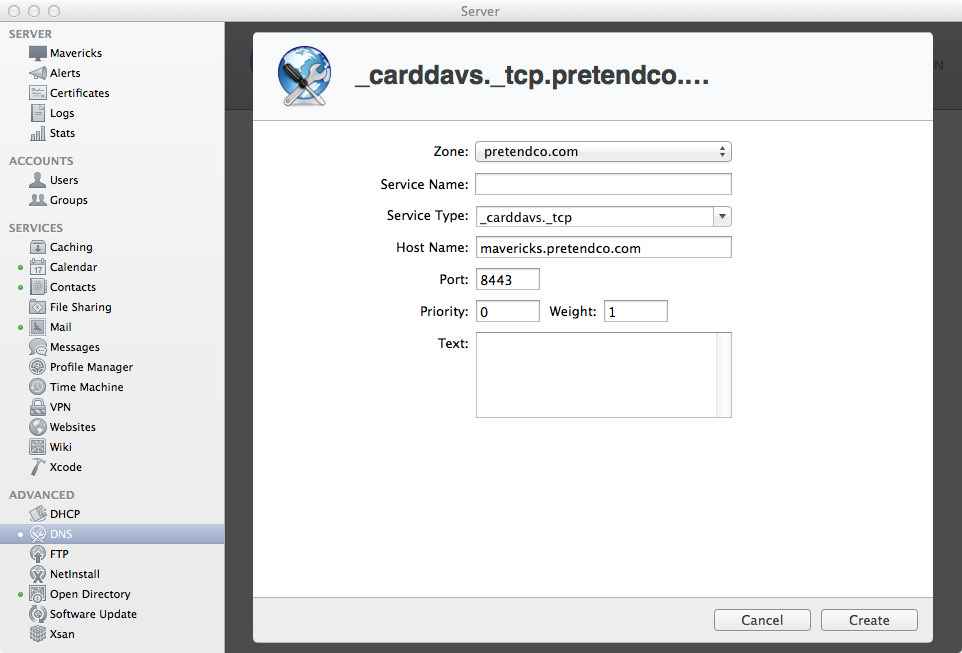Screen dimensions: 962x653
Task: Click the SERVER section heading
Action: coord(31,34)
